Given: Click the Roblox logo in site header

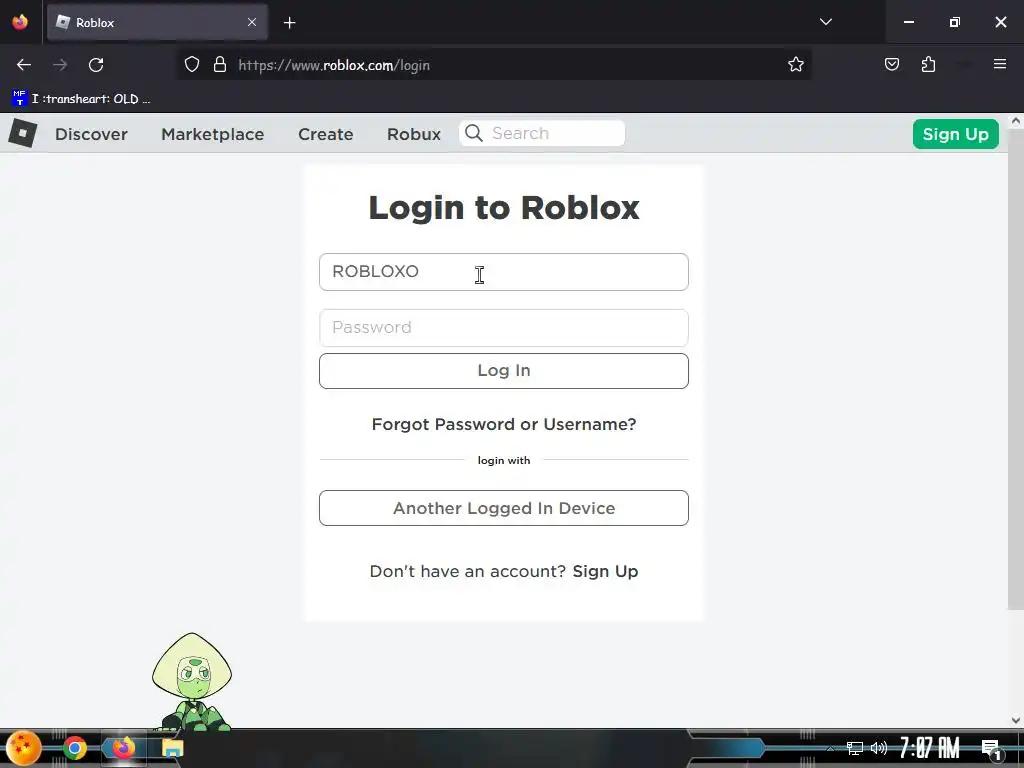Looking at the screenshot, I should [22, 133].
